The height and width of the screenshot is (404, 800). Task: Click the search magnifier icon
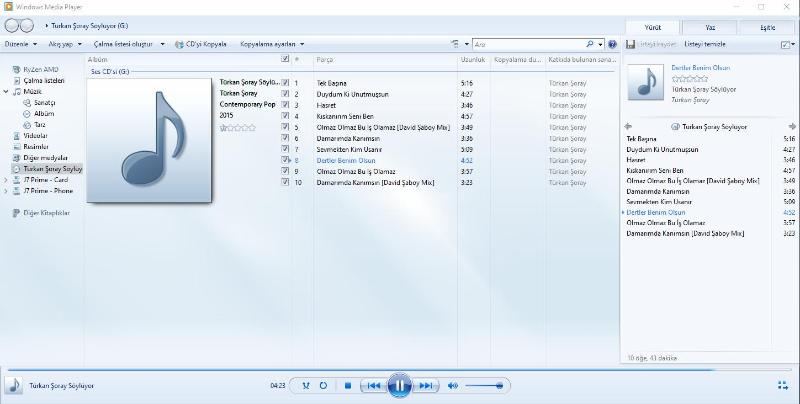click(590, 44)
